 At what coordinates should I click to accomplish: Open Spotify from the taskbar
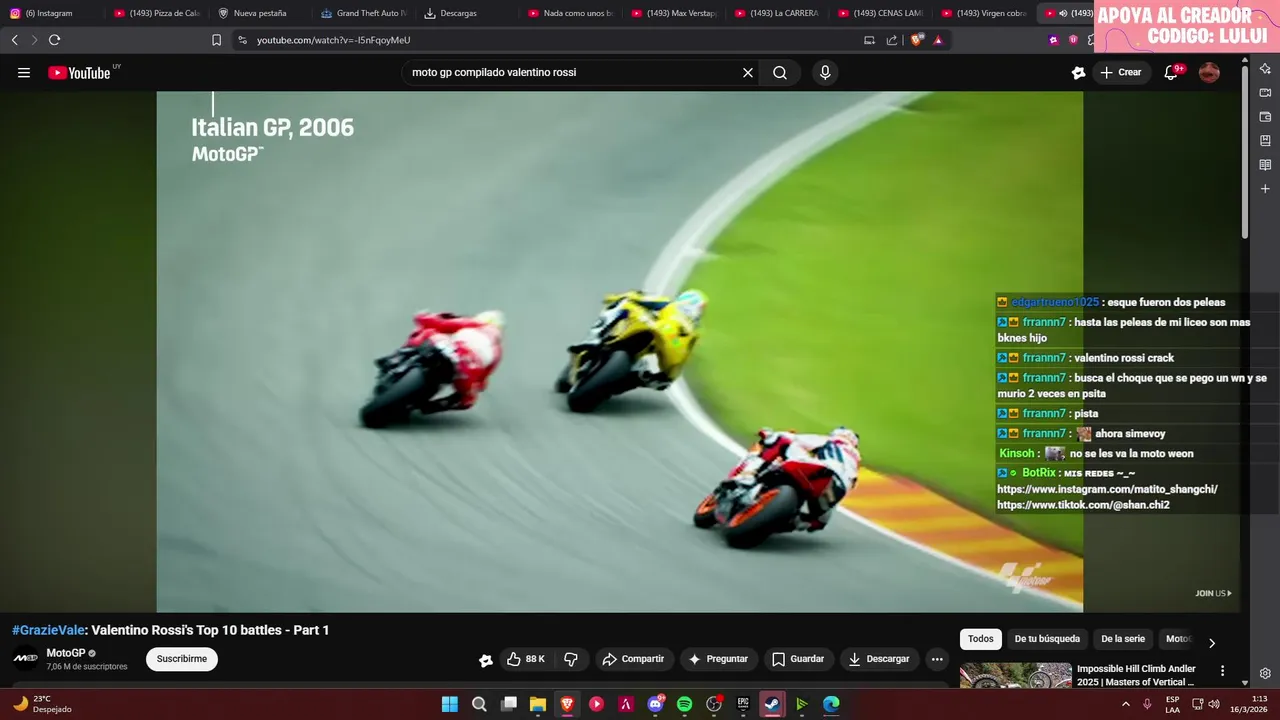click(x=685, y=704)
